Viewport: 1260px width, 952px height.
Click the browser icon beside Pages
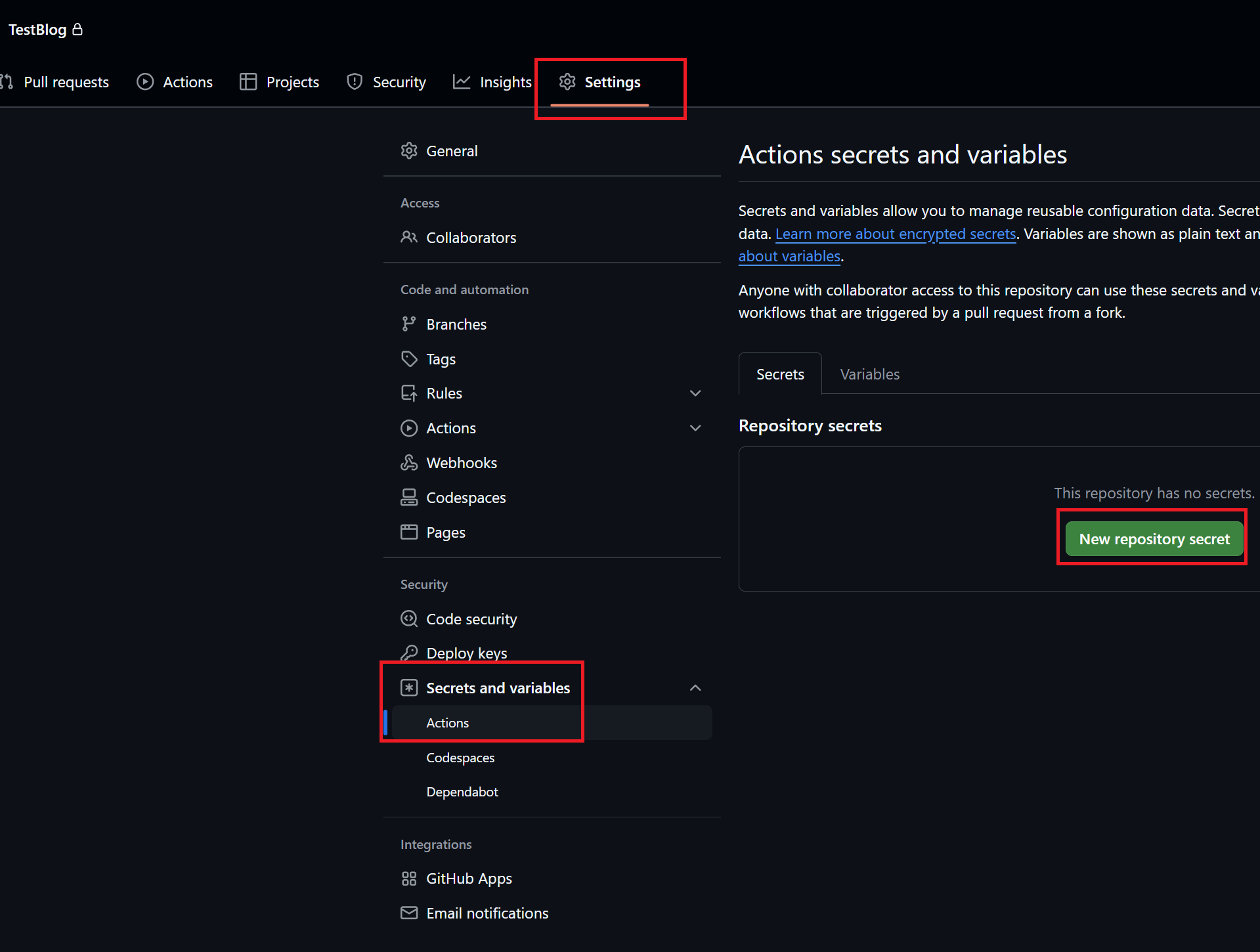click(409, 532)
